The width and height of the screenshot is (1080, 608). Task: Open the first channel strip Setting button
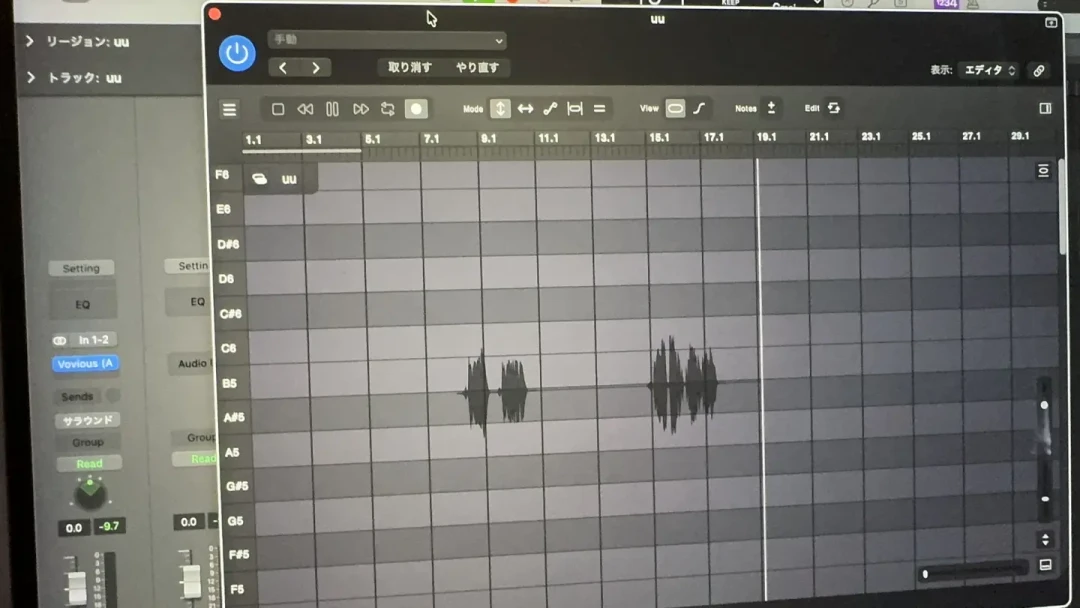click(81, 268)
